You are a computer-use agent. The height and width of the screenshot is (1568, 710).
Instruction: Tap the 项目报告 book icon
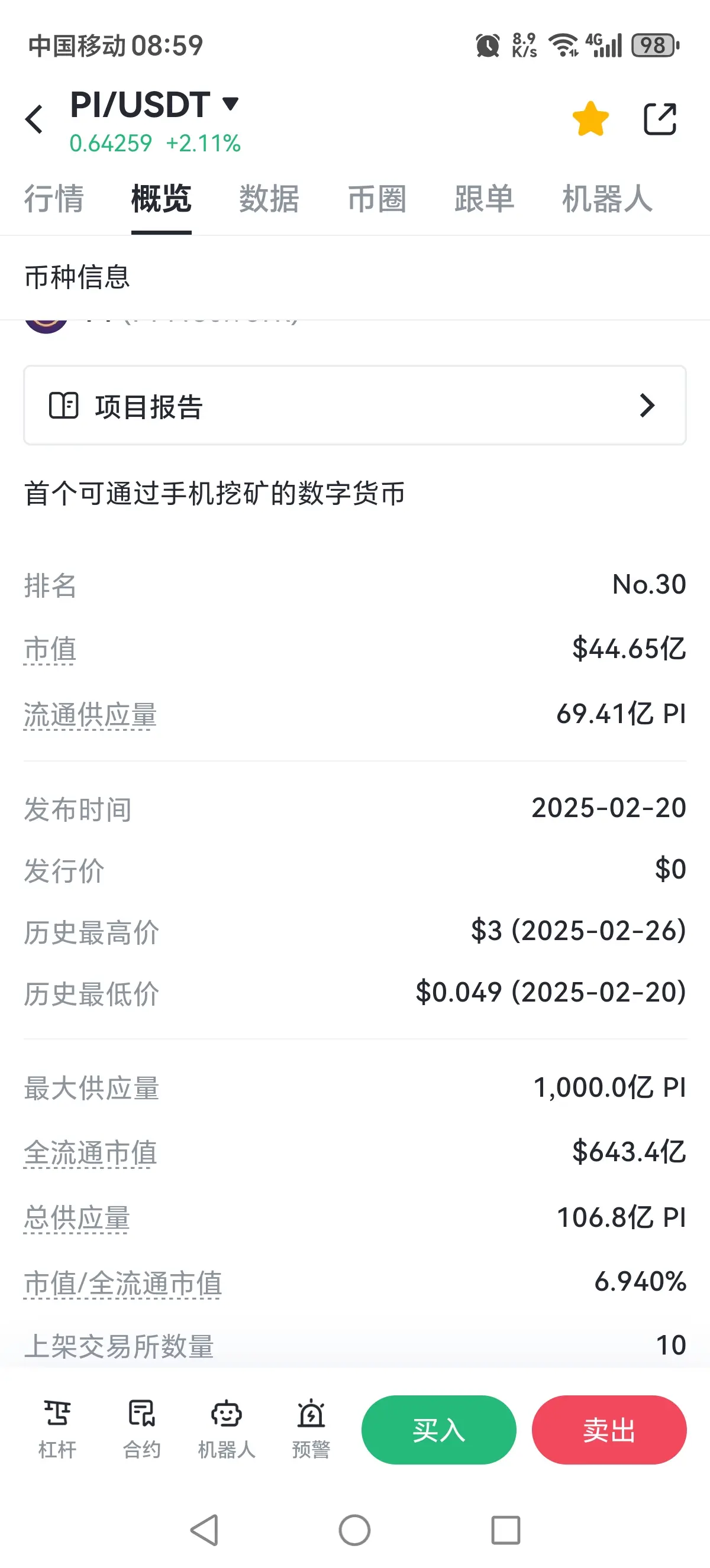click(63, 406)
